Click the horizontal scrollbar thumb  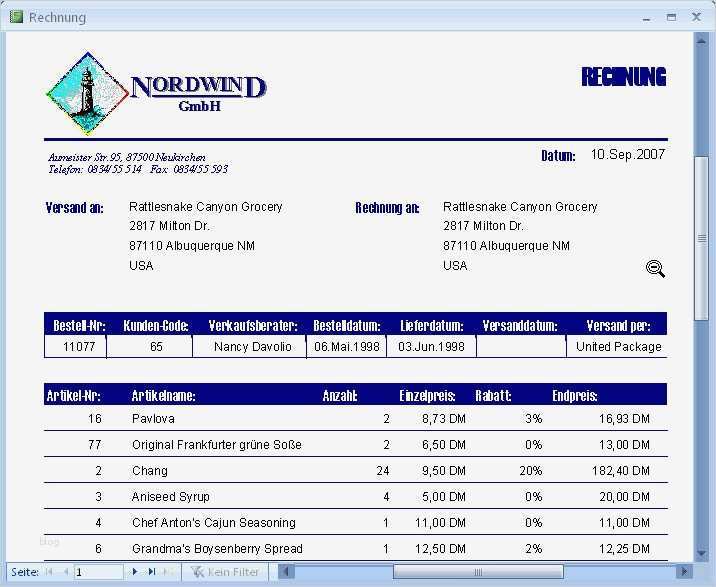click(x=478, y=571)
